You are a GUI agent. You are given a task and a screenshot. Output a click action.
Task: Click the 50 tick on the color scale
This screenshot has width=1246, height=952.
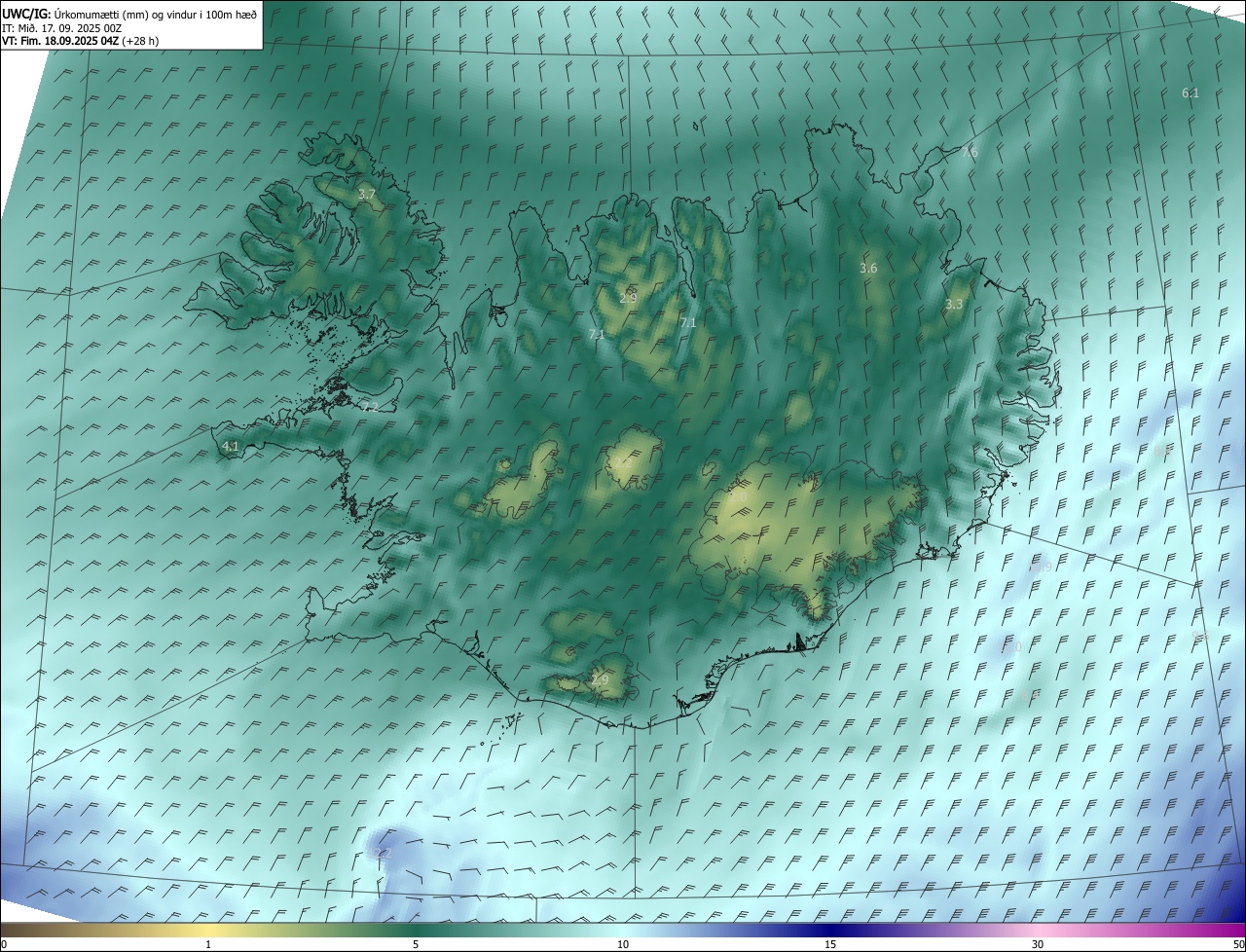point(1238,944)
